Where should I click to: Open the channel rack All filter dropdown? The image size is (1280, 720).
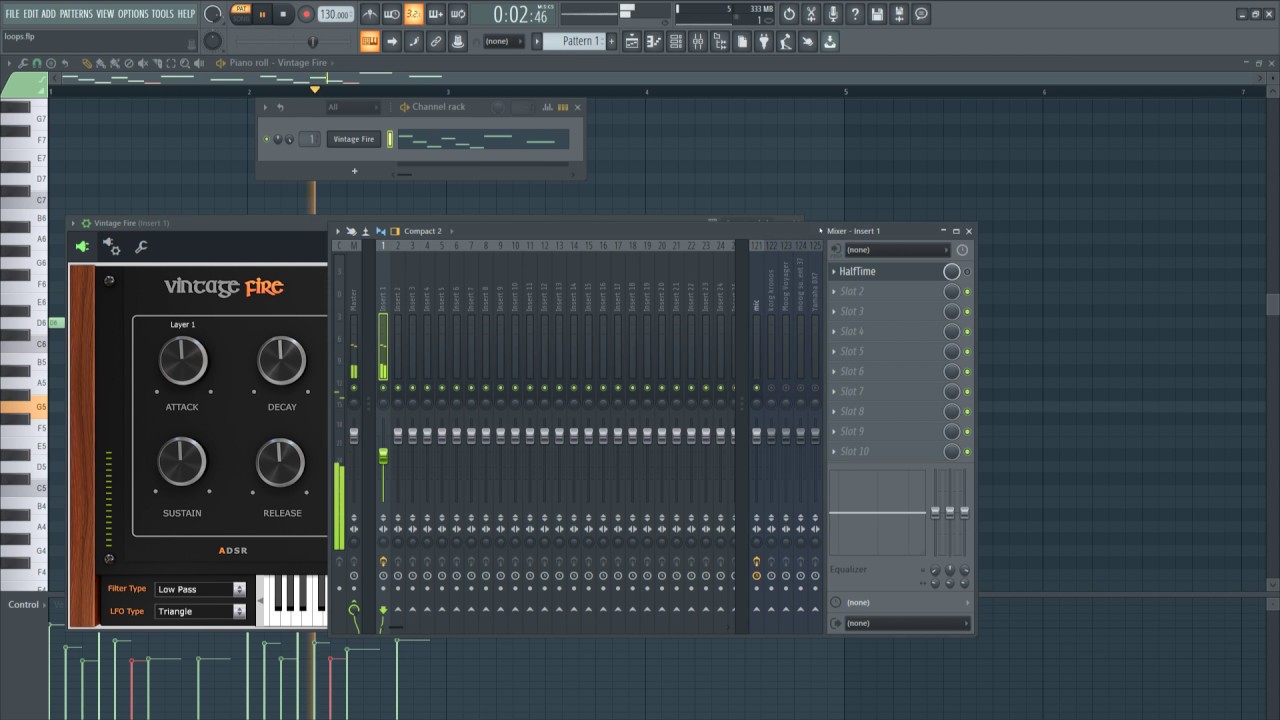(353, 107)
